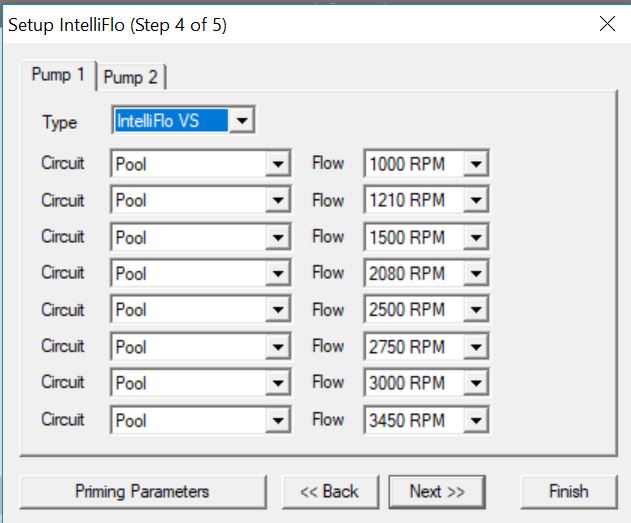Screen dimensions: 631x523
Task: Open Circuit dropdown in the 2500 RPM row
Action: pos(200,309)
